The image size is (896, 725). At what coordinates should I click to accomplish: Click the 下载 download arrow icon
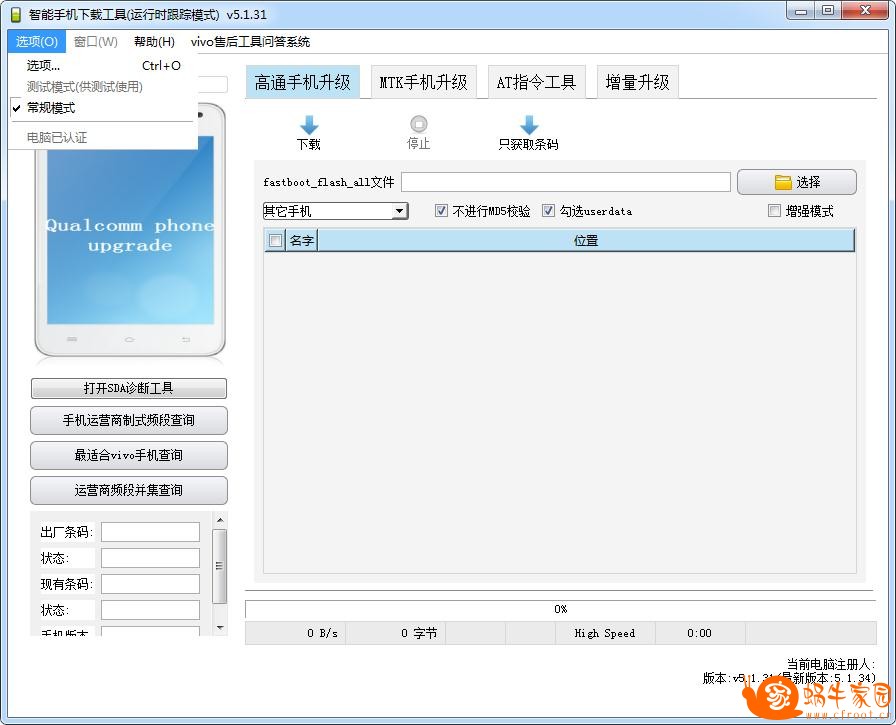coord(309,125)
